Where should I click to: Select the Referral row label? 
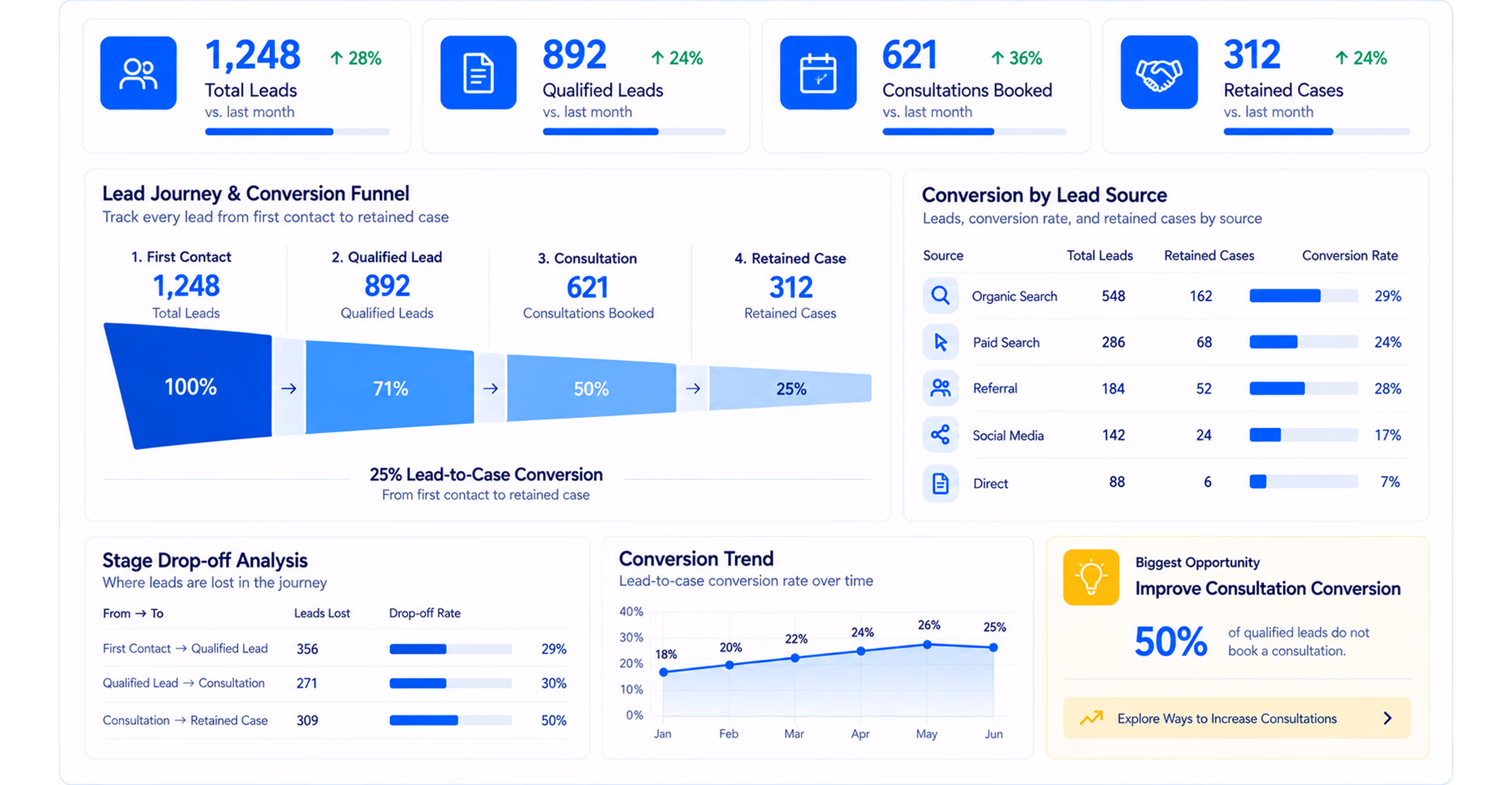pyautogui.click(x=995, y=388)
